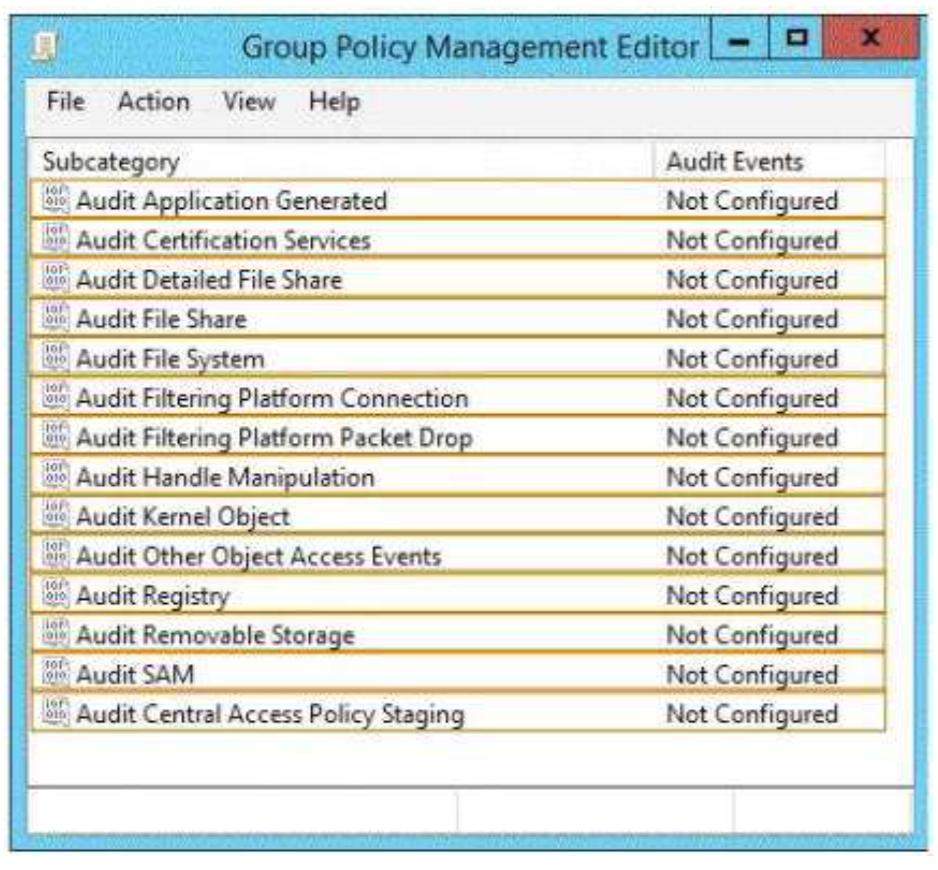Sort by the Subcategory column header
Viewport: 938px width, 870px height.
(111, 161)
